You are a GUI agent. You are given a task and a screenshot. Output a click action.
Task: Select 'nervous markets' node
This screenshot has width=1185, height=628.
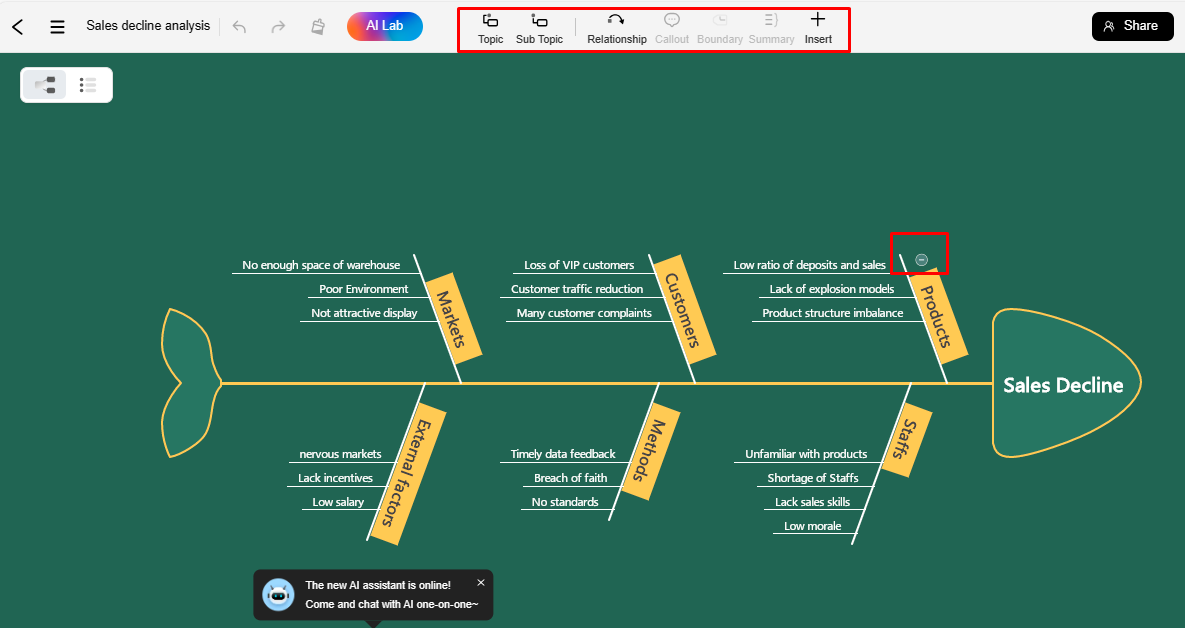pos(340,454)
